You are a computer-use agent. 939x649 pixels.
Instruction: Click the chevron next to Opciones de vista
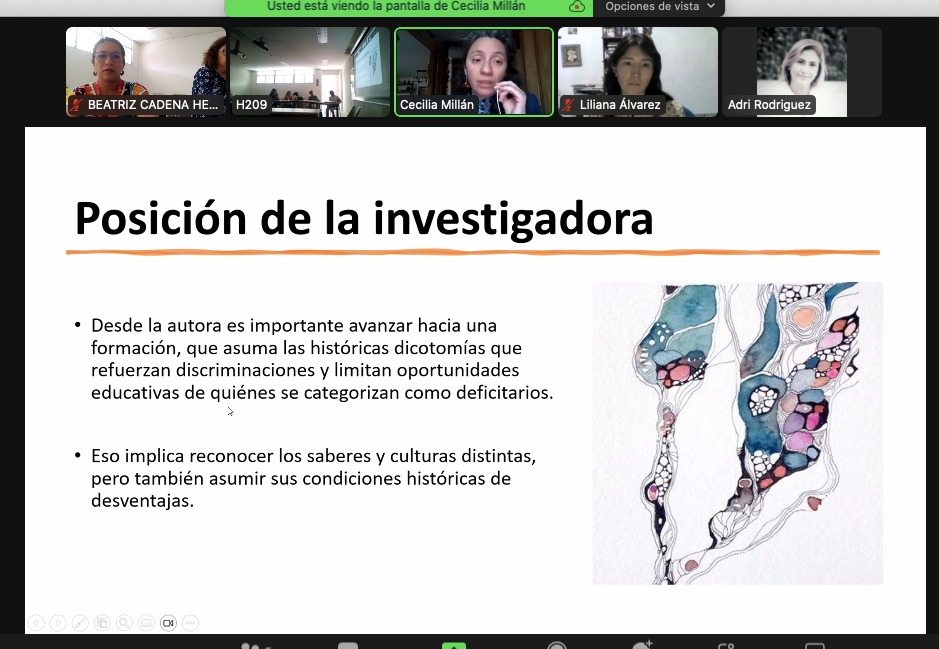(711, 6)
